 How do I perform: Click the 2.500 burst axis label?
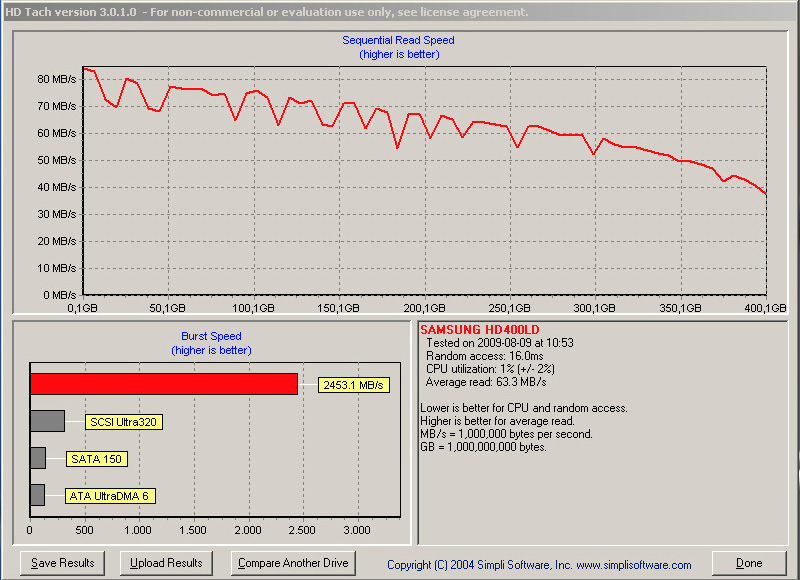point(302,530)
